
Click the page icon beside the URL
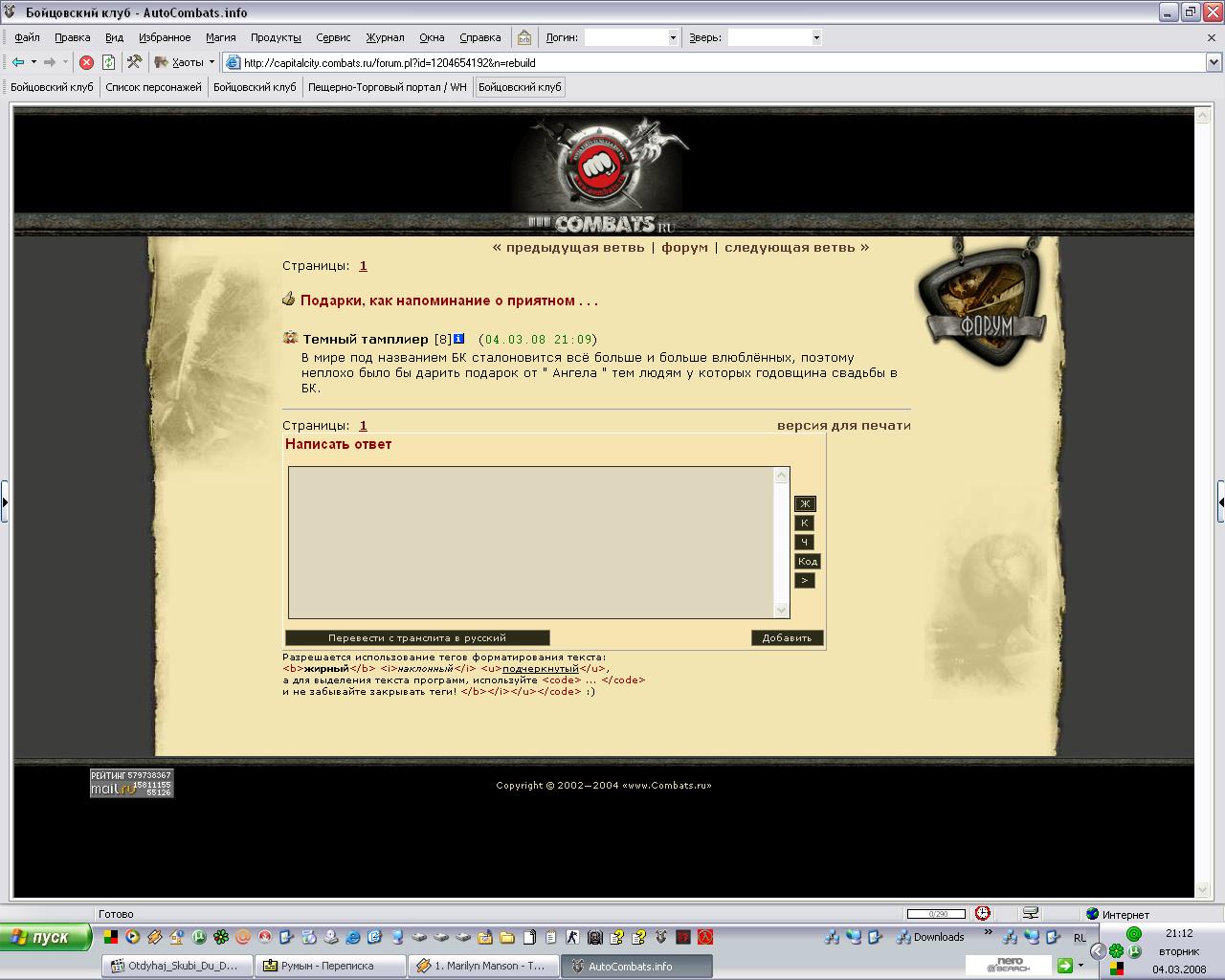tap(233, 62)
